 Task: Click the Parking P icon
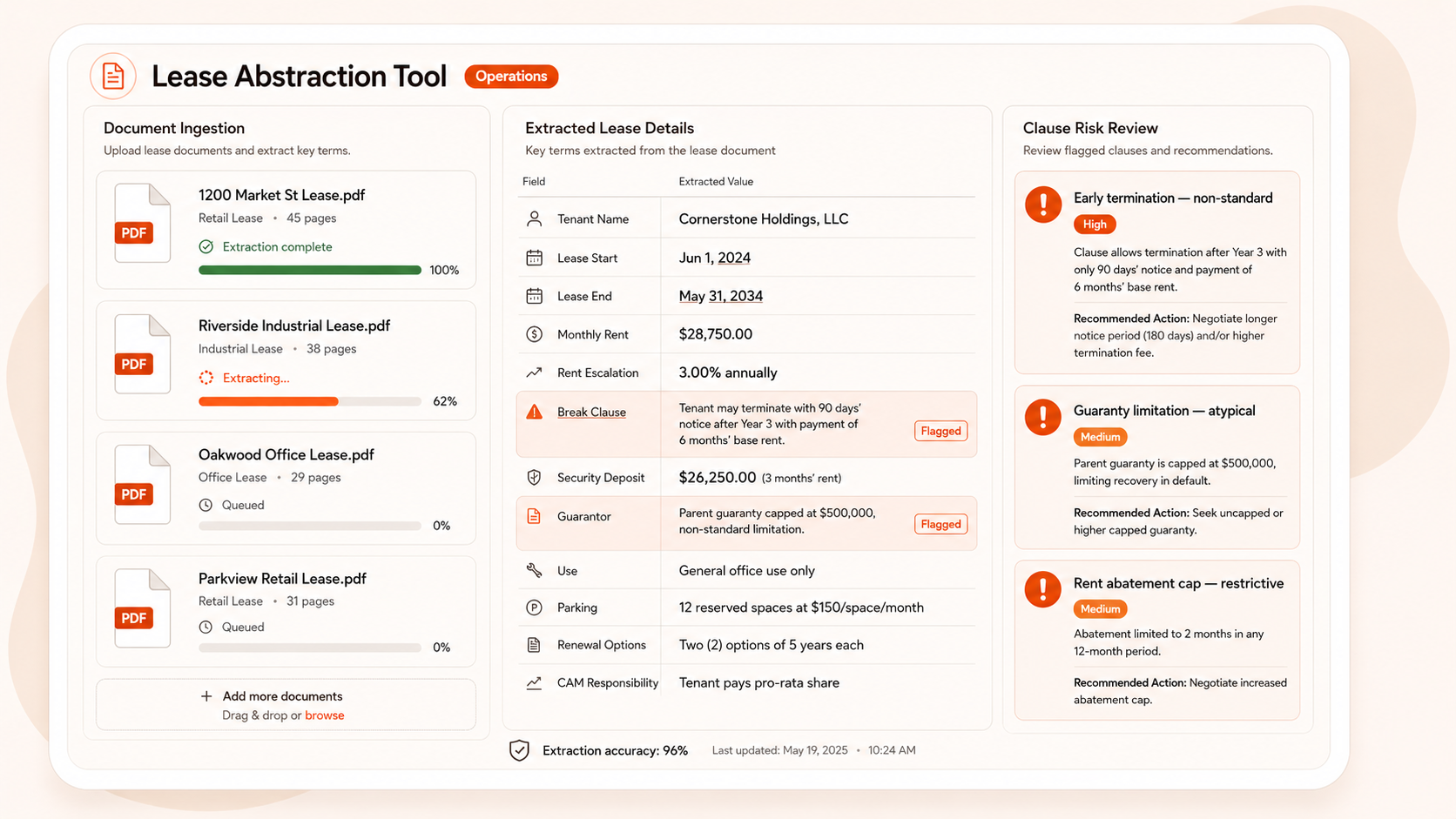pos(535,608)
